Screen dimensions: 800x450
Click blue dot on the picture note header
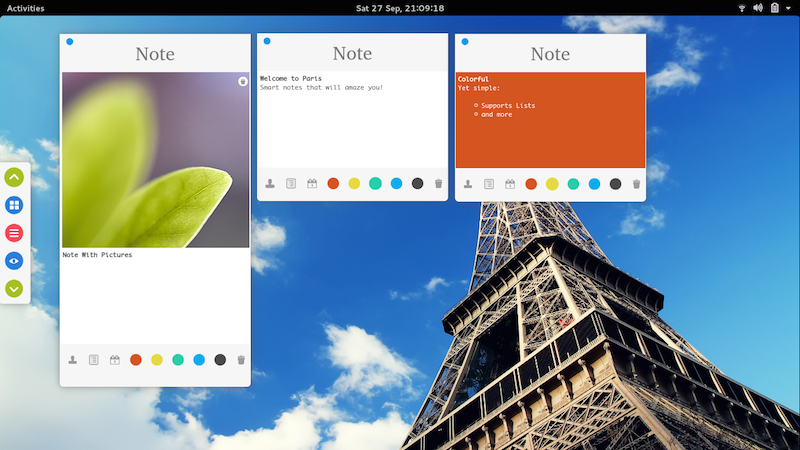coord(70,41)
